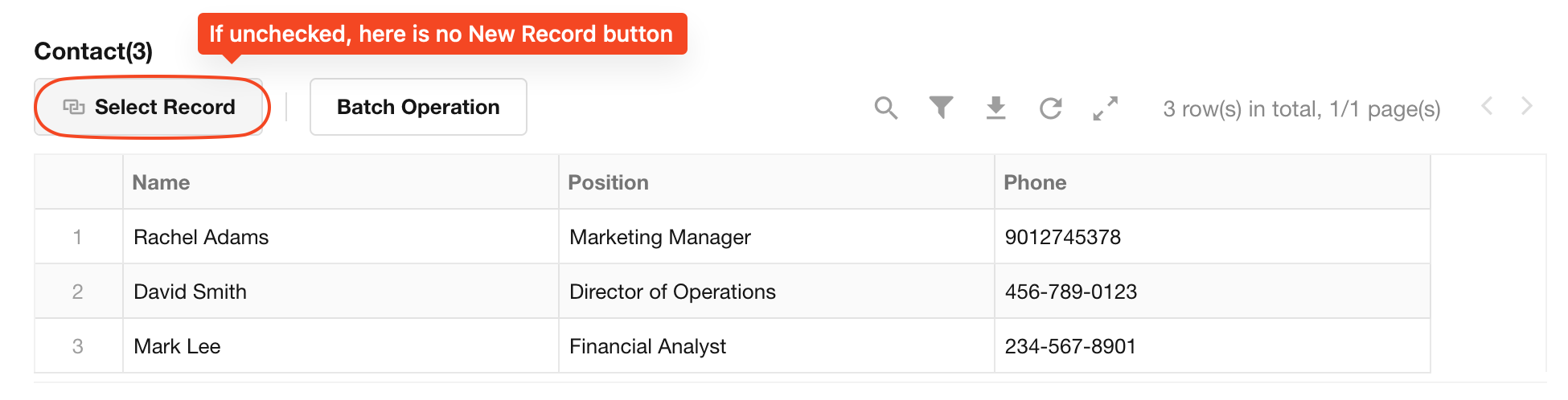Open the filter funnel icon
Image resolution: width=1568 pixels, height=400 pixels.
[x=941, y=108]
